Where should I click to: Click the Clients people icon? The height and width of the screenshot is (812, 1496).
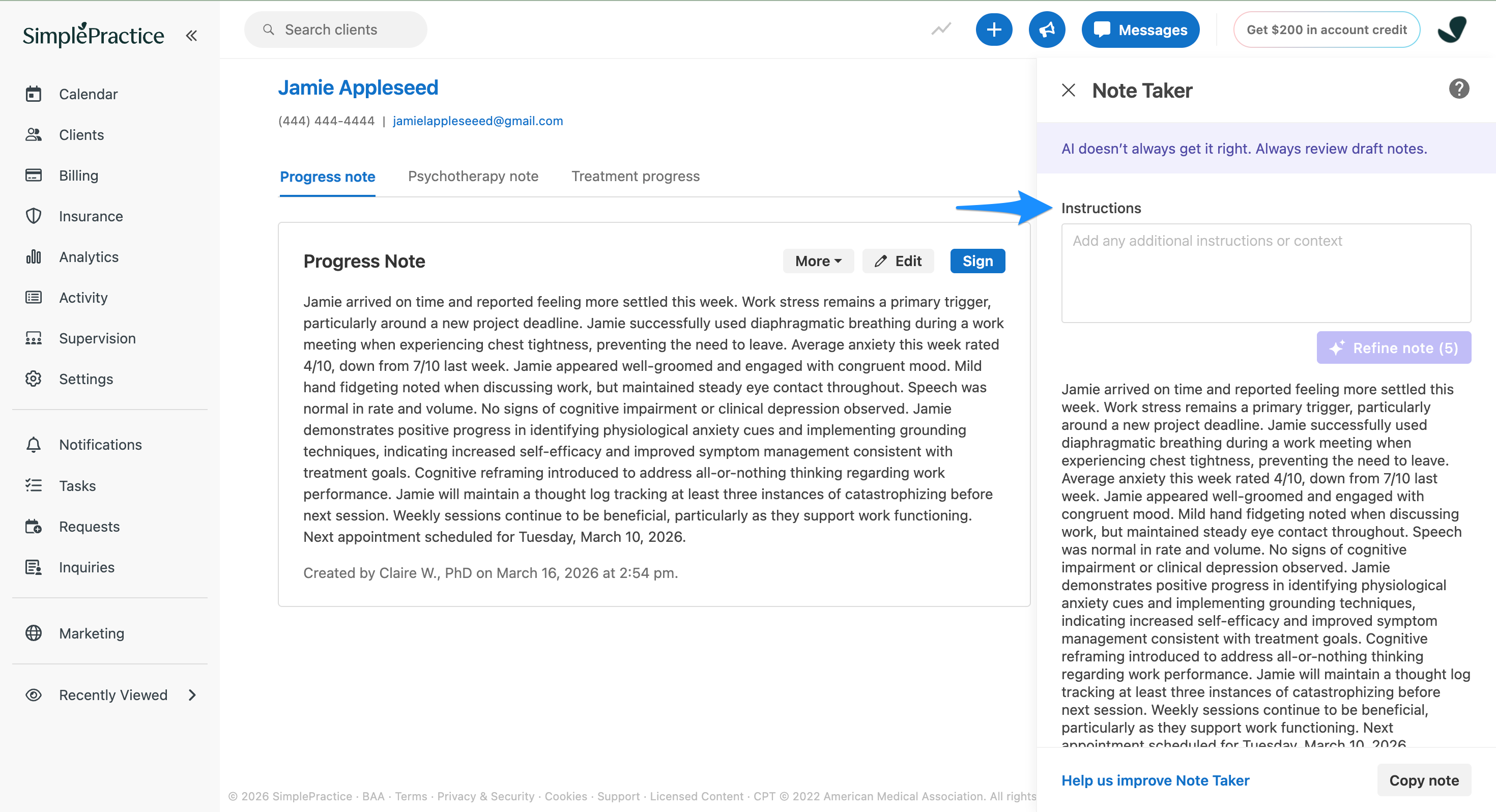tap(34, 135)
